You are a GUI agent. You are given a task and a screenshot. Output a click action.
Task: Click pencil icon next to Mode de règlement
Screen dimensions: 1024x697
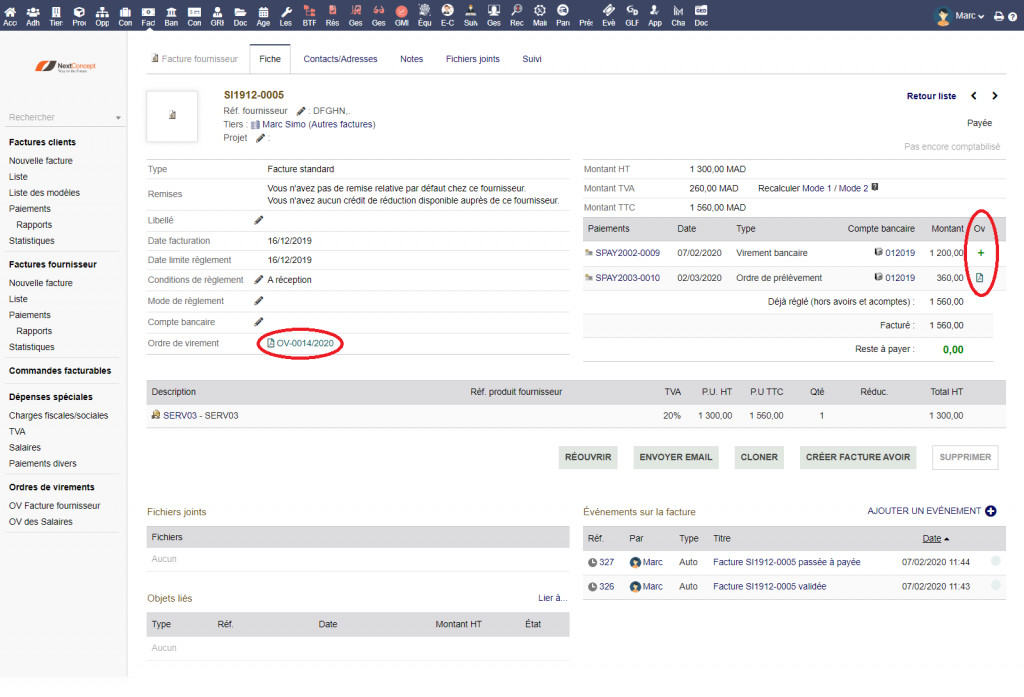click(259, 301)
